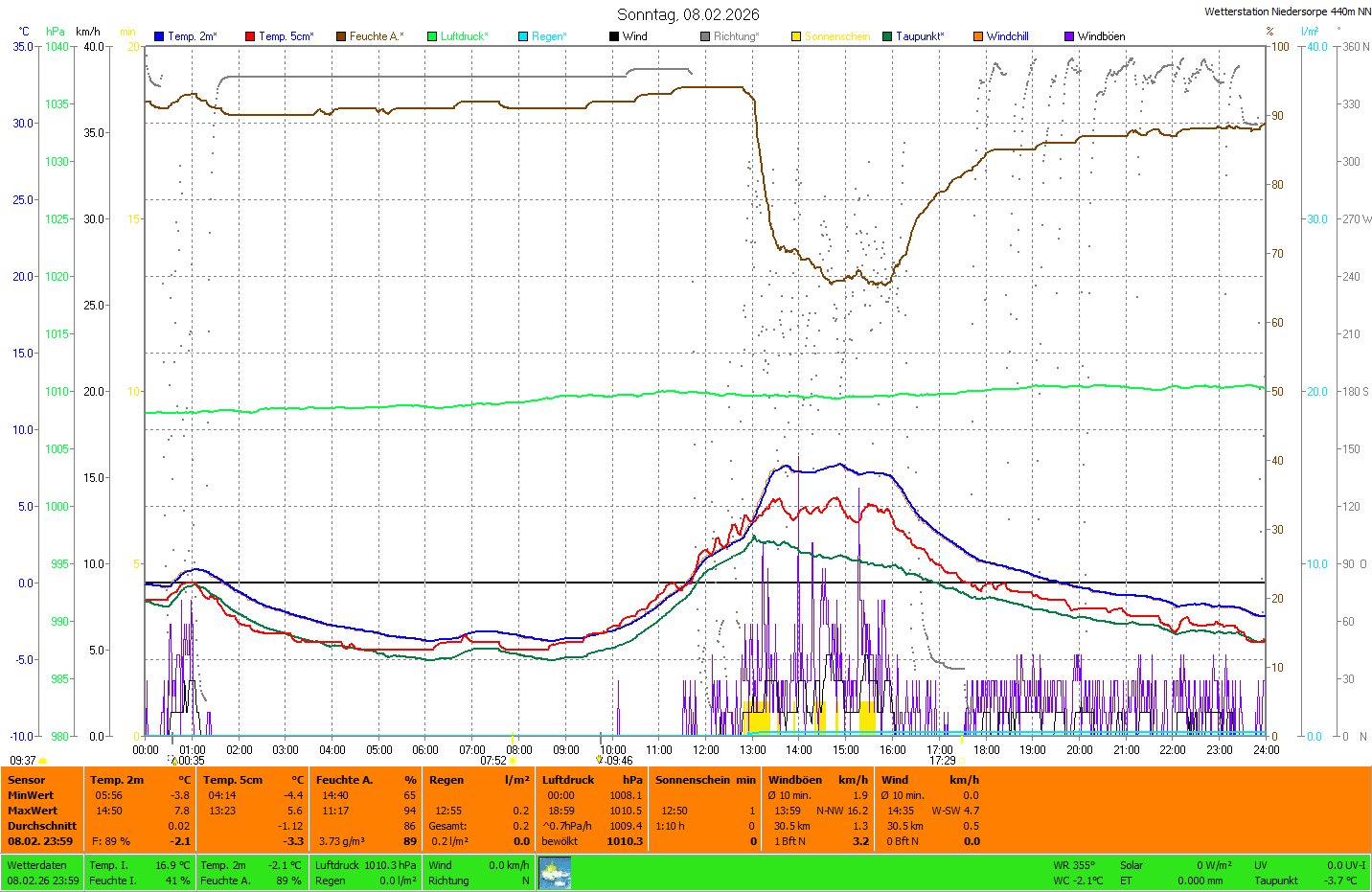Click the date title Sonntag, 08.02.2026
1372x892 pixels.
pos(688,14)
